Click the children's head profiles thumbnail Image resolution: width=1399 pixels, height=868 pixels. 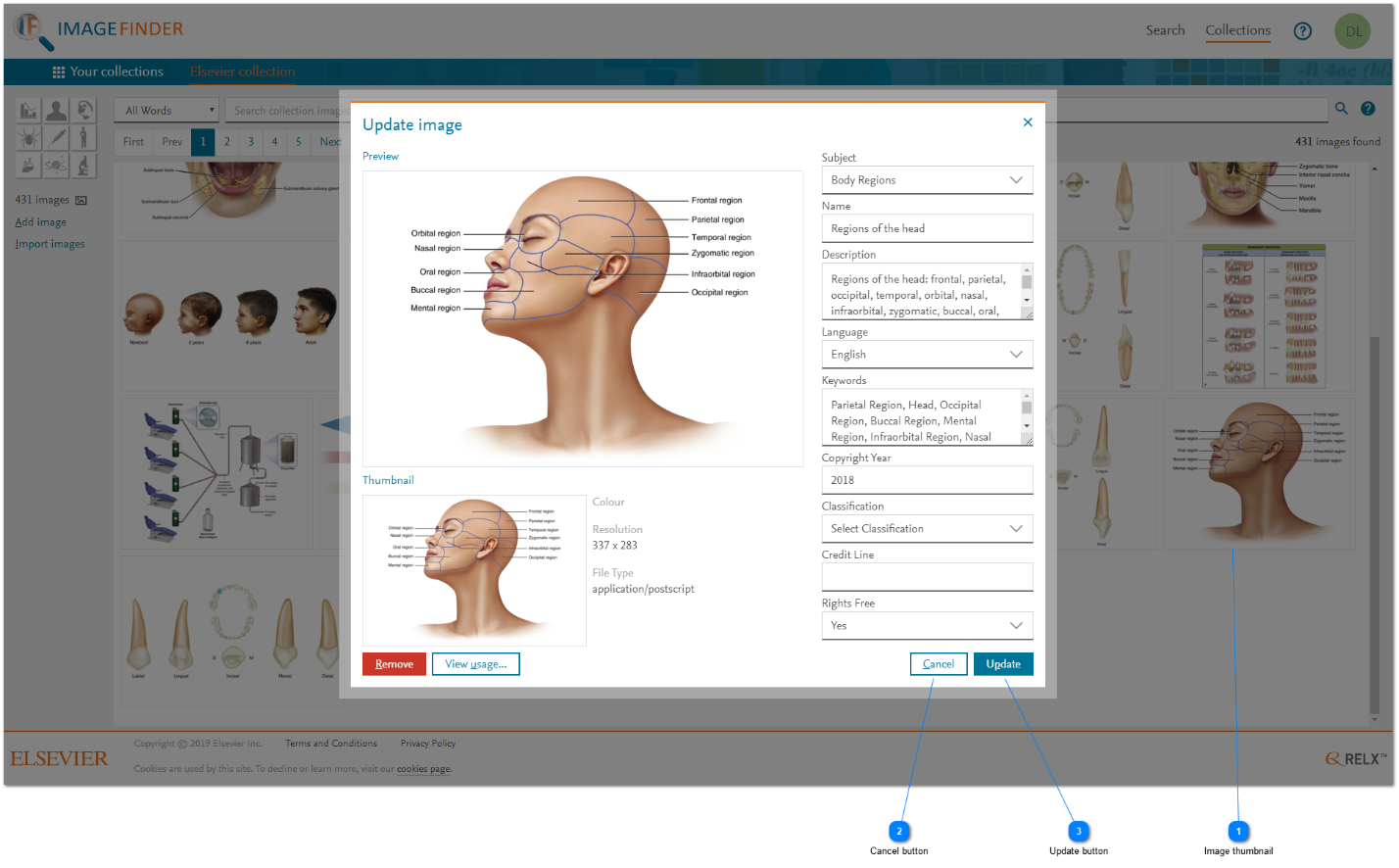(x=230, y=314)
